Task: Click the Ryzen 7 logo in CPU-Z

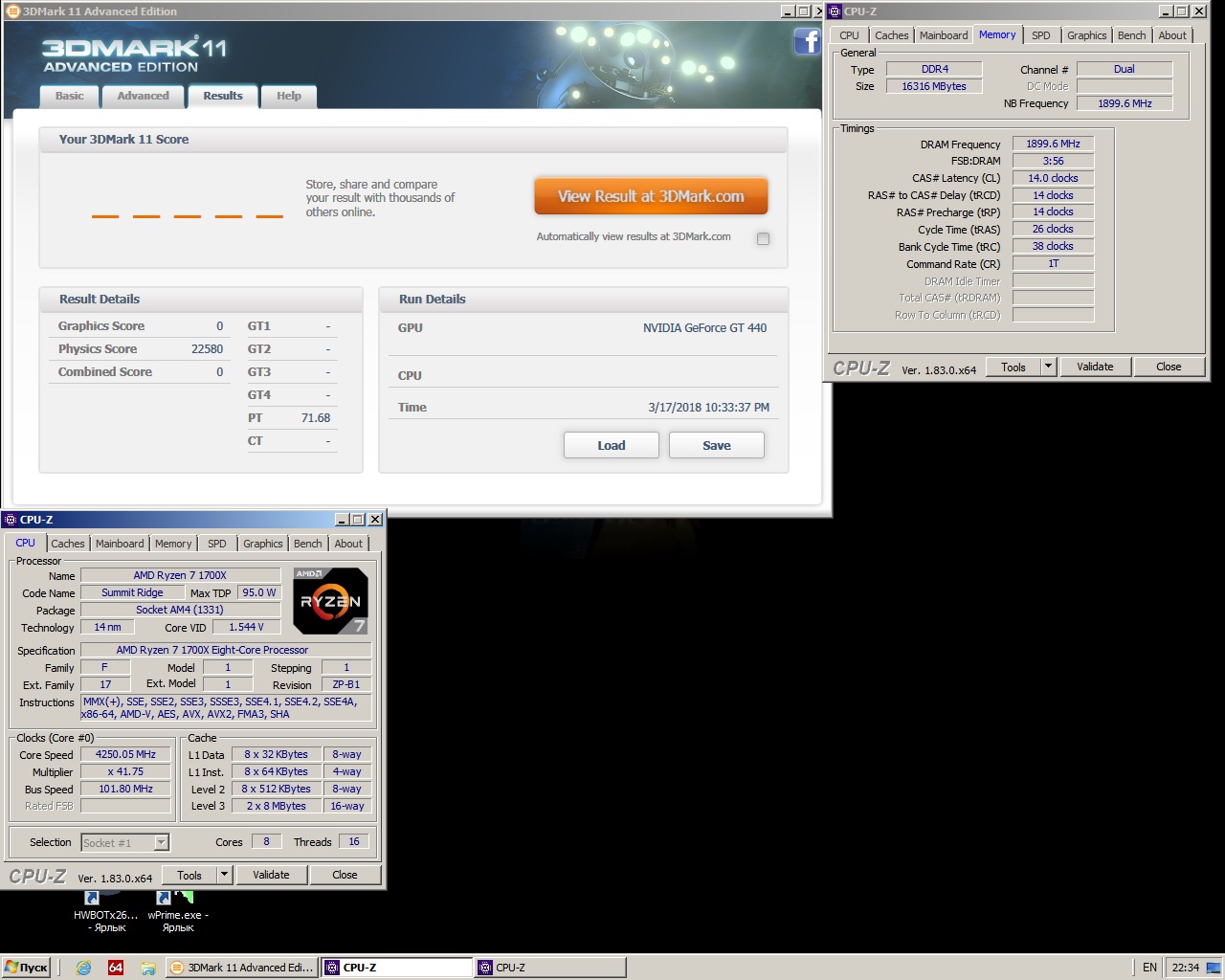Action: click(330, 601)
